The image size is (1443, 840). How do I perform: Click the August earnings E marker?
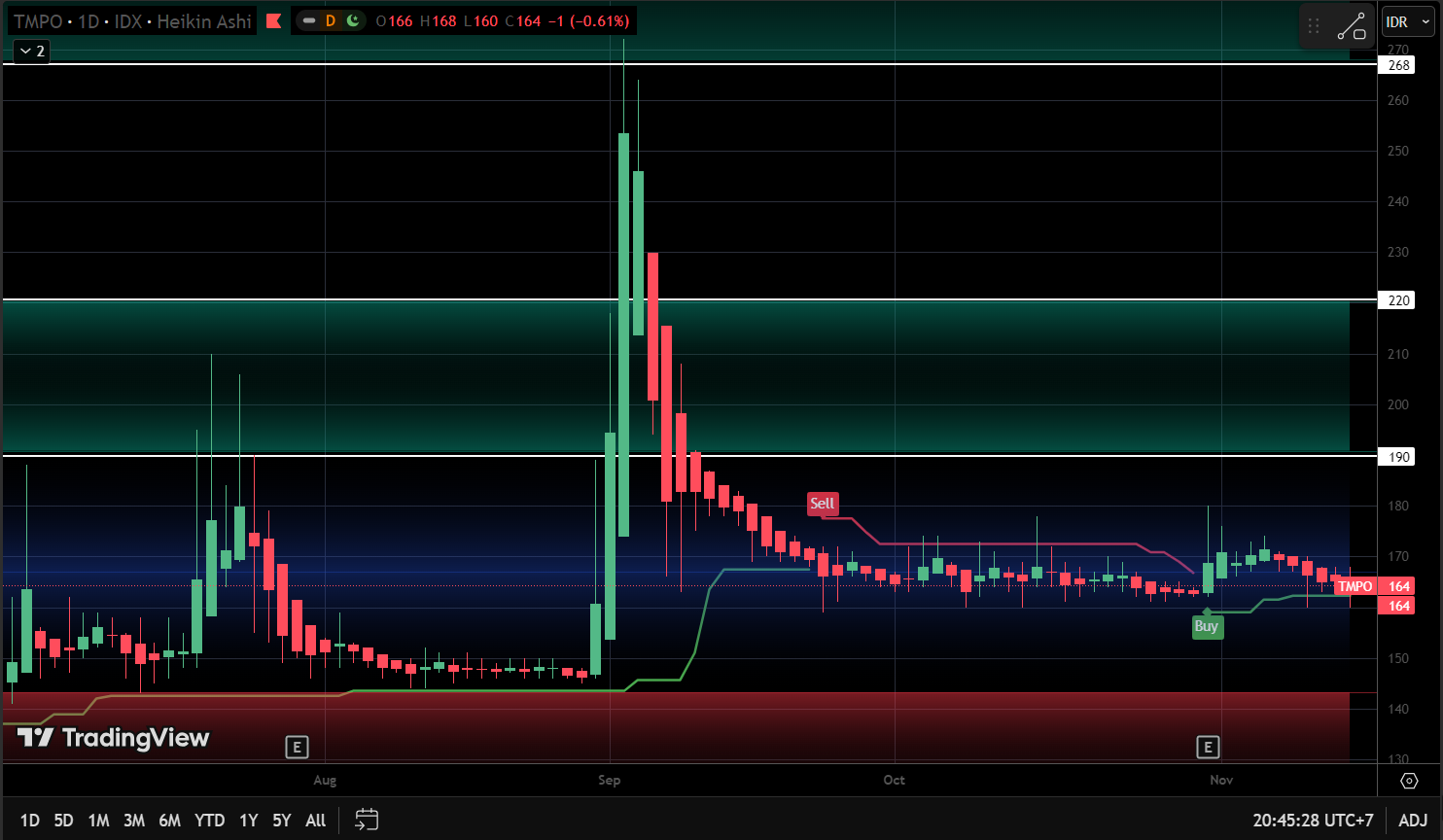coord(297,747)
